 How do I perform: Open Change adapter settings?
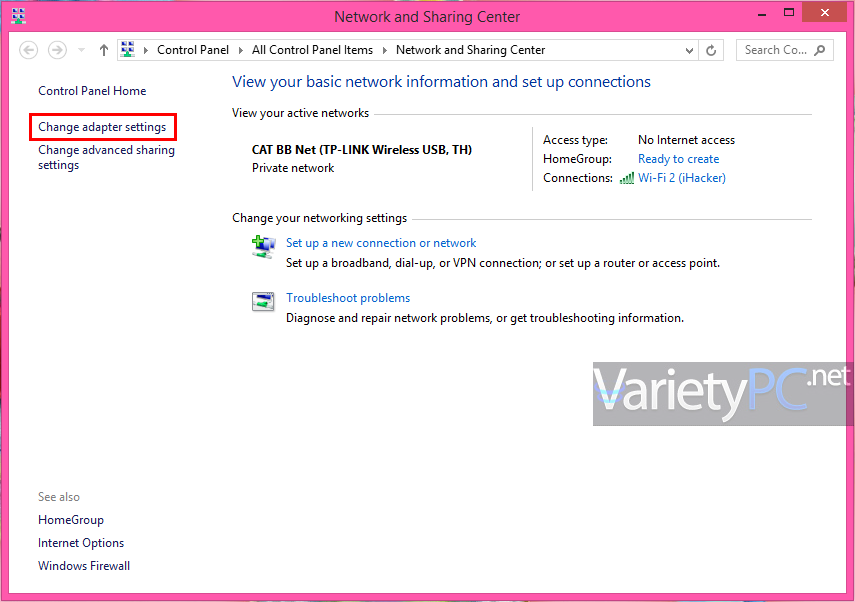click(x=102, y=127)
